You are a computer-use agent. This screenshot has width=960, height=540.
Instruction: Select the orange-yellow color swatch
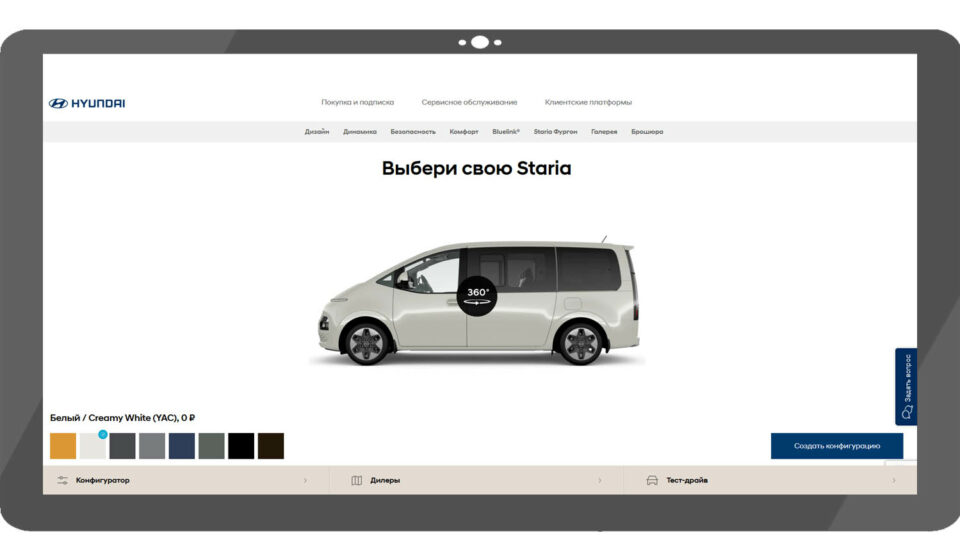[63, 446]
